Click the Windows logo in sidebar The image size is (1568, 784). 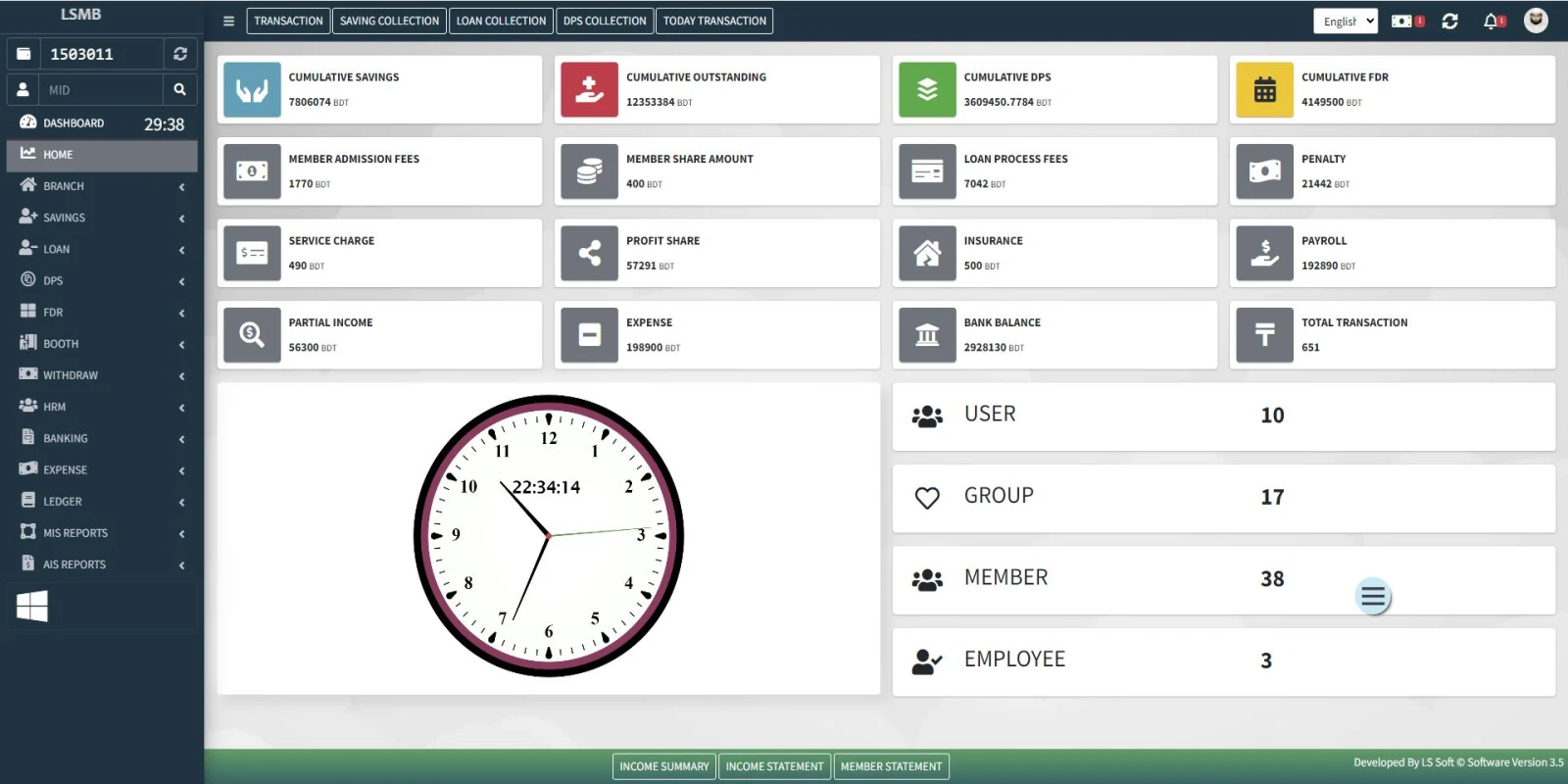(32, 606)
